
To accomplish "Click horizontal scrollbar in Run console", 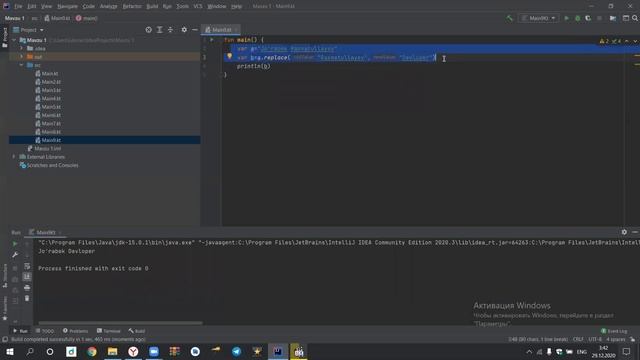I will [x=120, y=323].
